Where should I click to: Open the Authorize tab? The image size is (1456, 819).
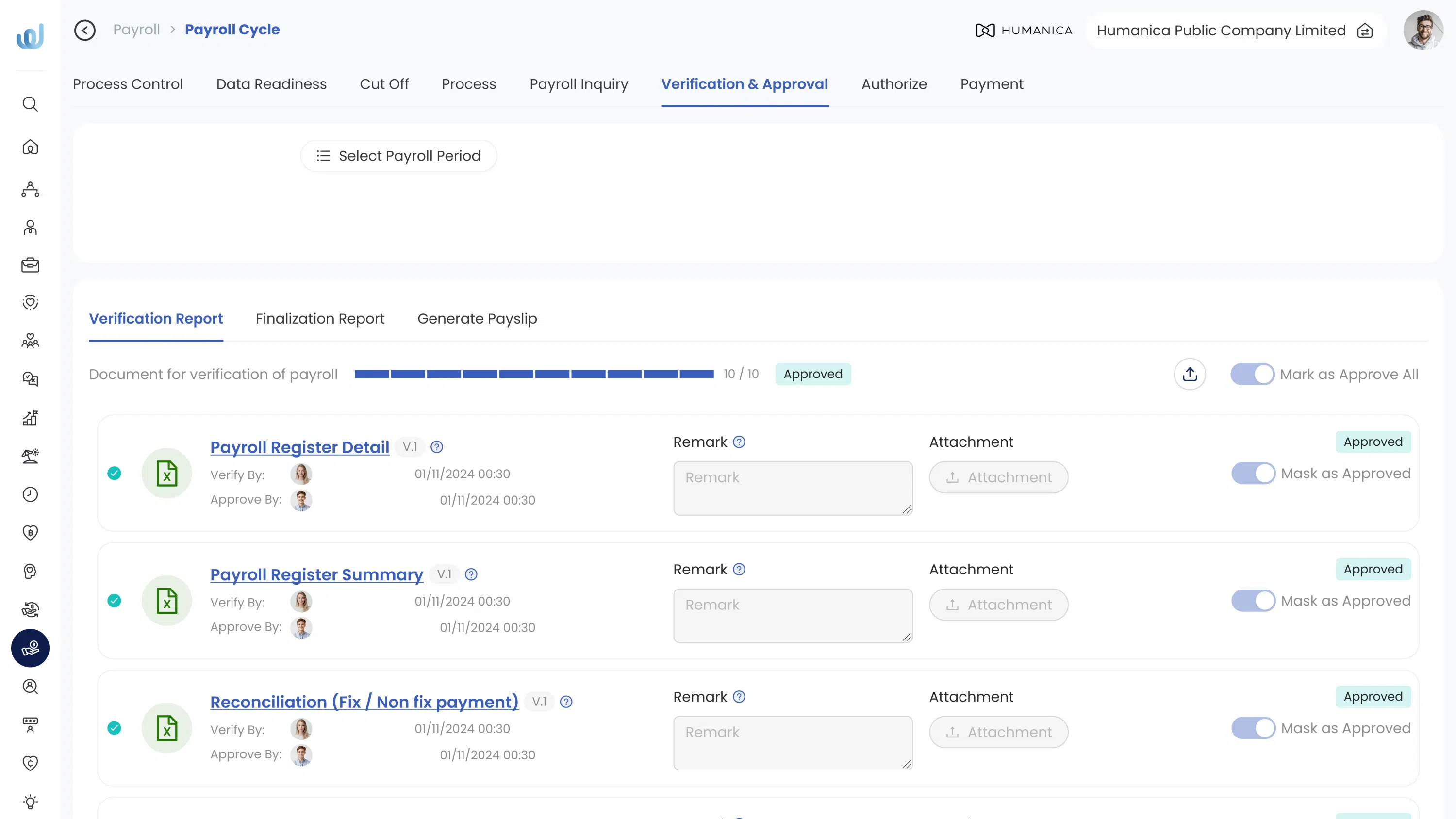pyautogui.click(x=893, y=83)
